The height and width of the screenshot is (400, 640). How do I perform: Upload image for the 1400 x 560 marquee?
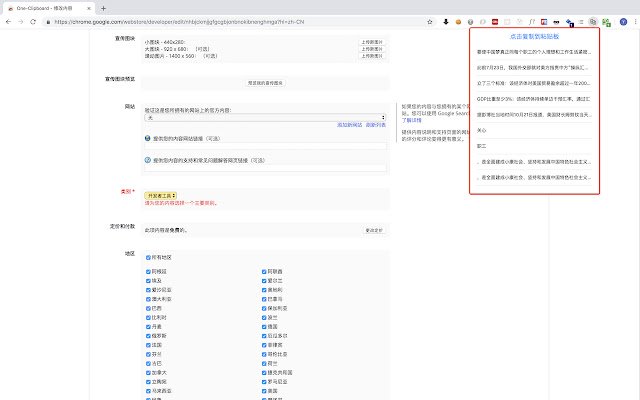[x=372, y=56]
